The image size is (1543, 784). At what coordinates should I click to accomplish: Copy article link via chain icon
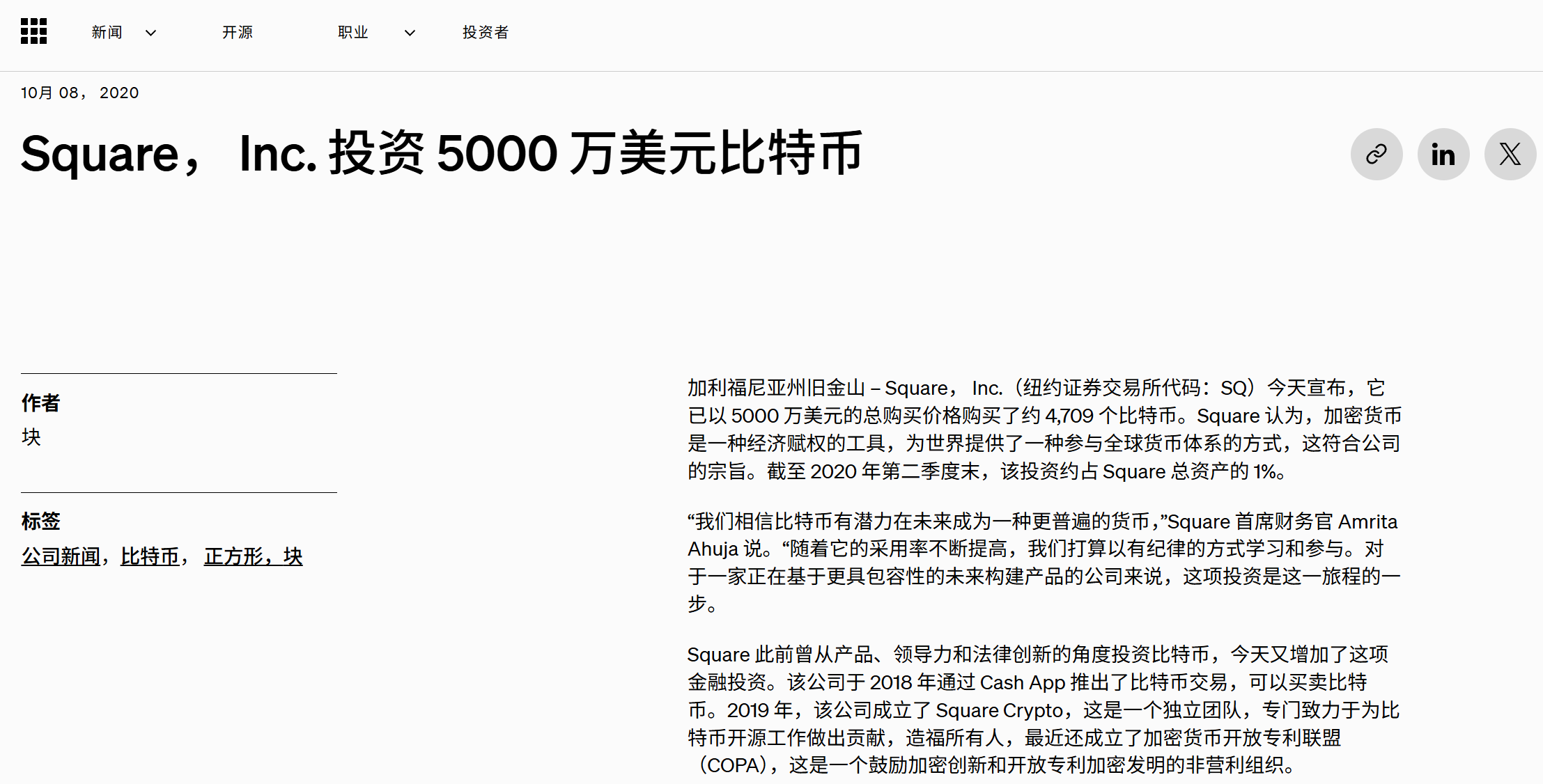1376,154
